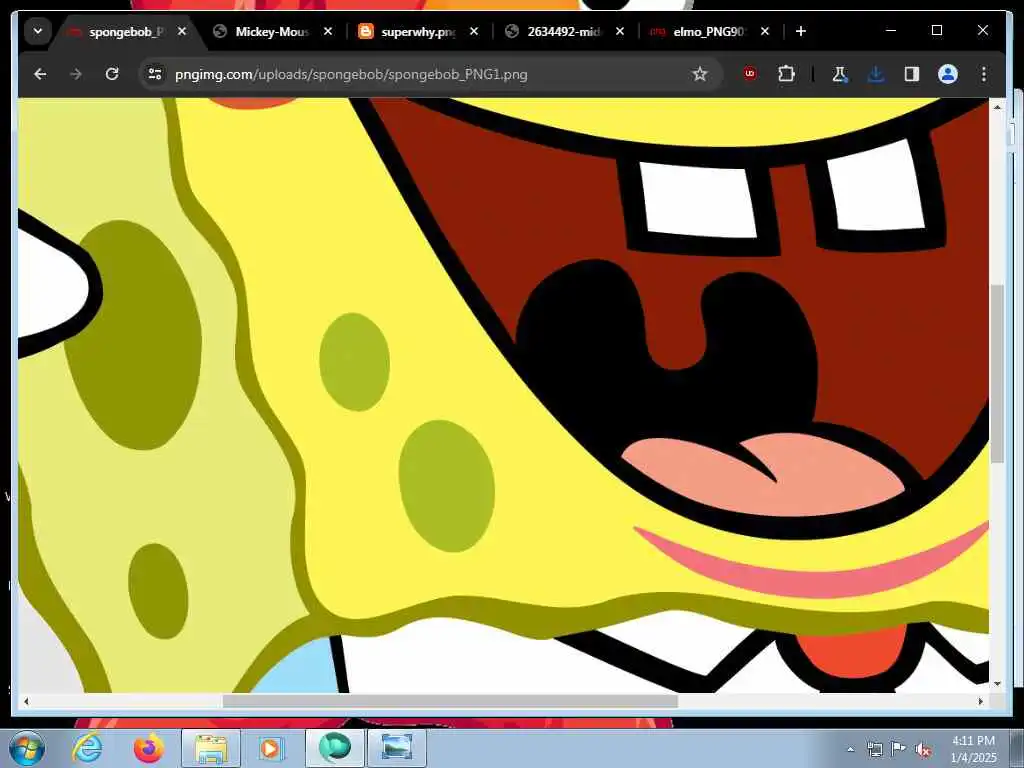1024x768 pixels.
Task: Open a new browser tab
Action: 801,31
